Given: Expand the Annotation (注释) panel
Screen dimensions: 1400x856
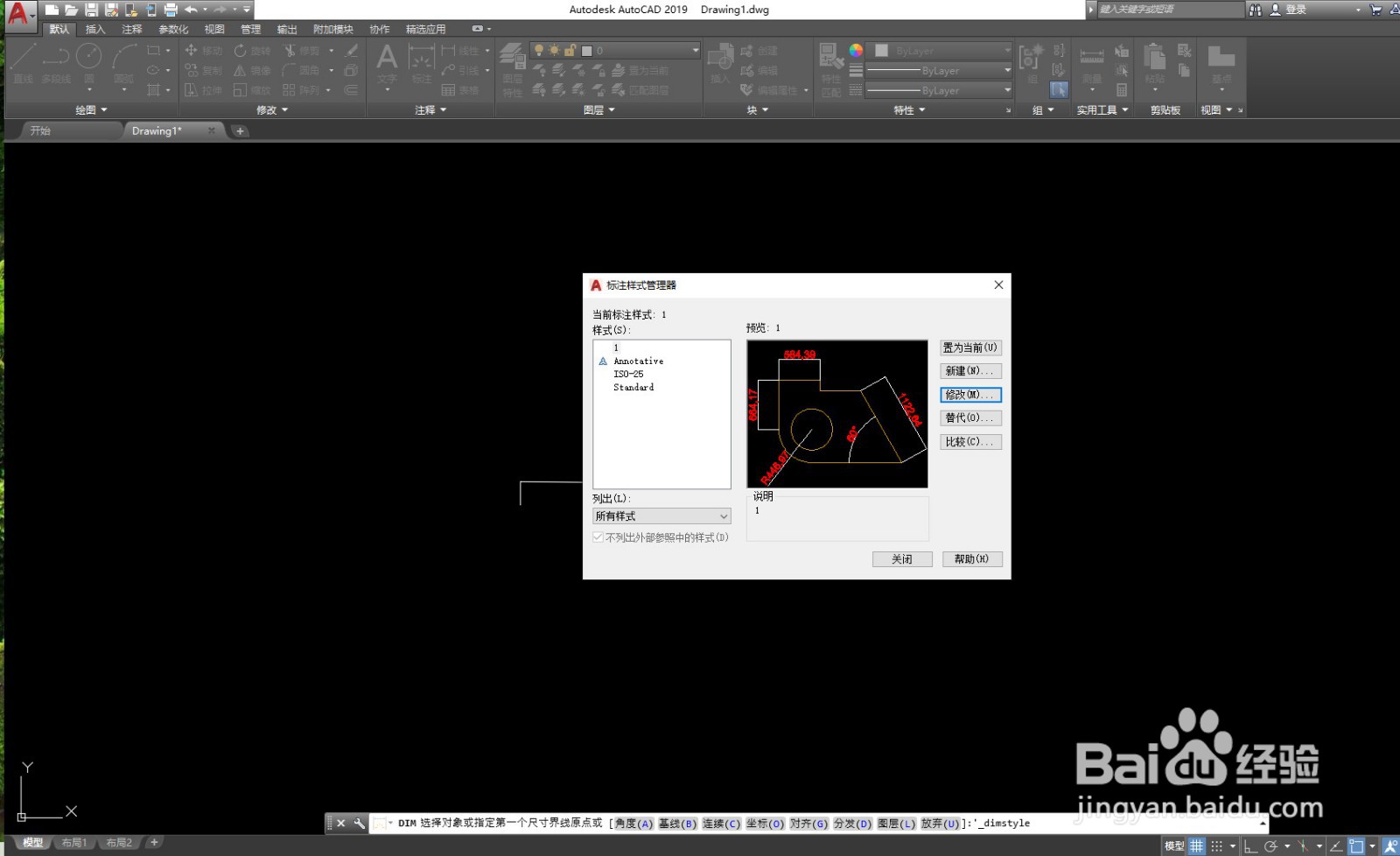Looking at the screenshot, I should click(x=430, y=110).
